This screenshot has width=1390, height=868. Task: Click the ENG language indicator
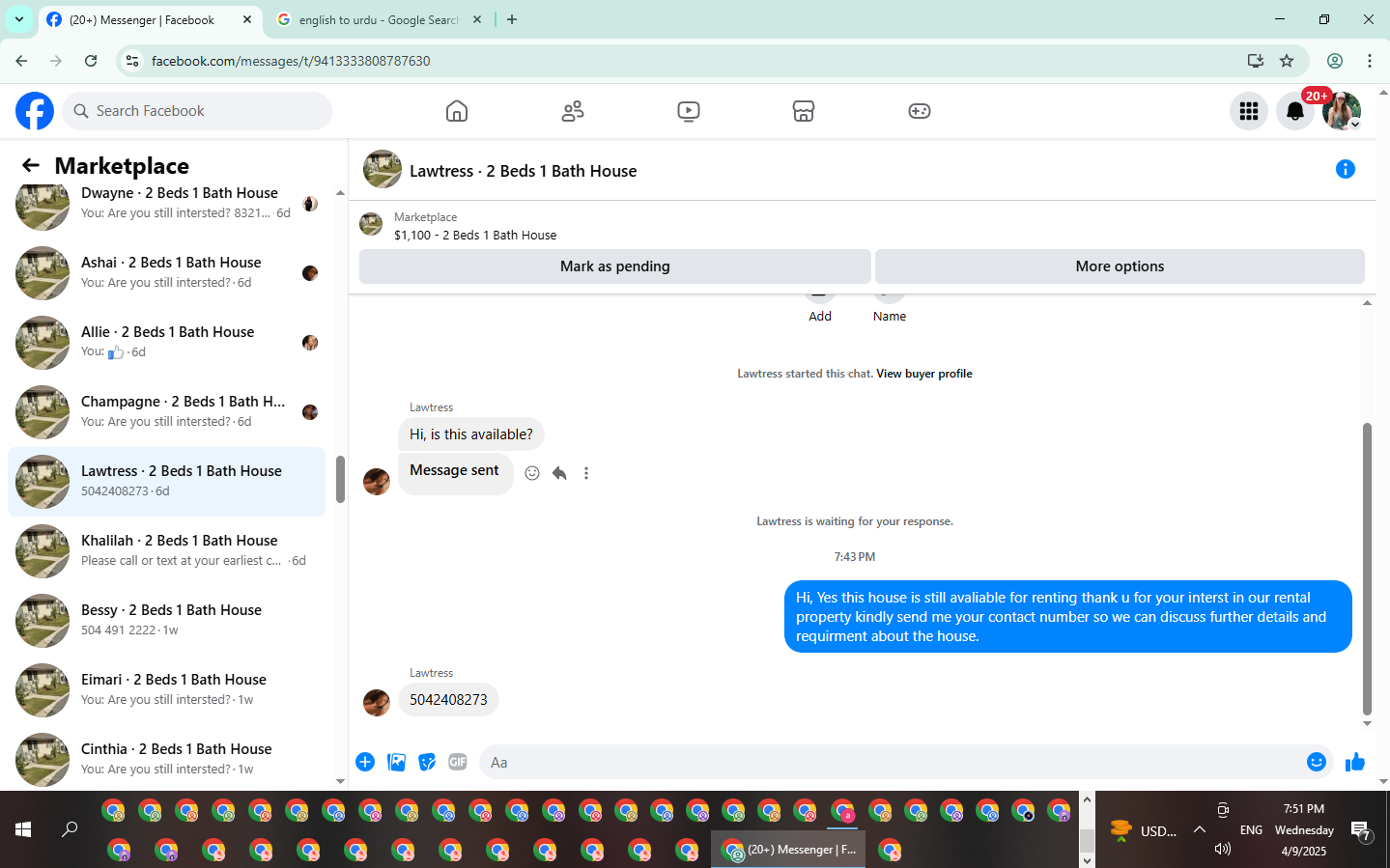(1251, 830)
